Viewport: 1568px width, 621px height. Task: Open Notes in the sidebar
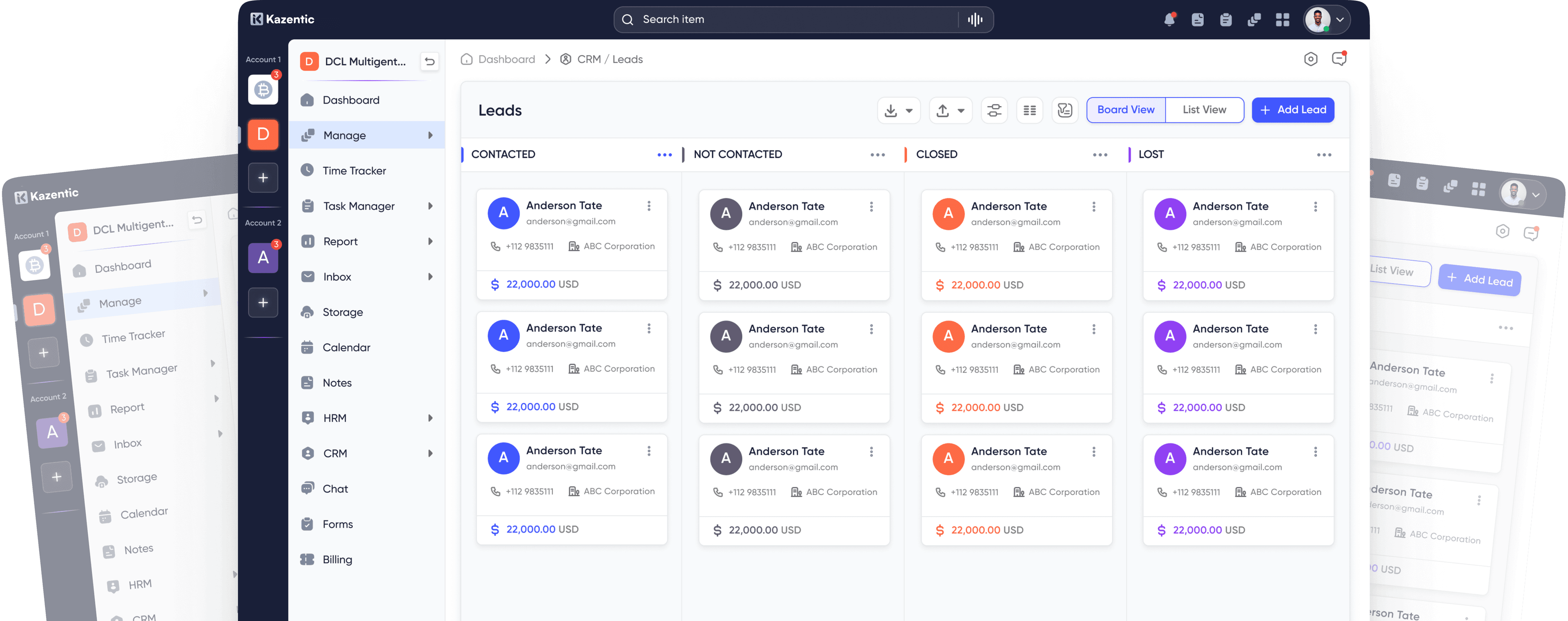click(x=366, y=383)
